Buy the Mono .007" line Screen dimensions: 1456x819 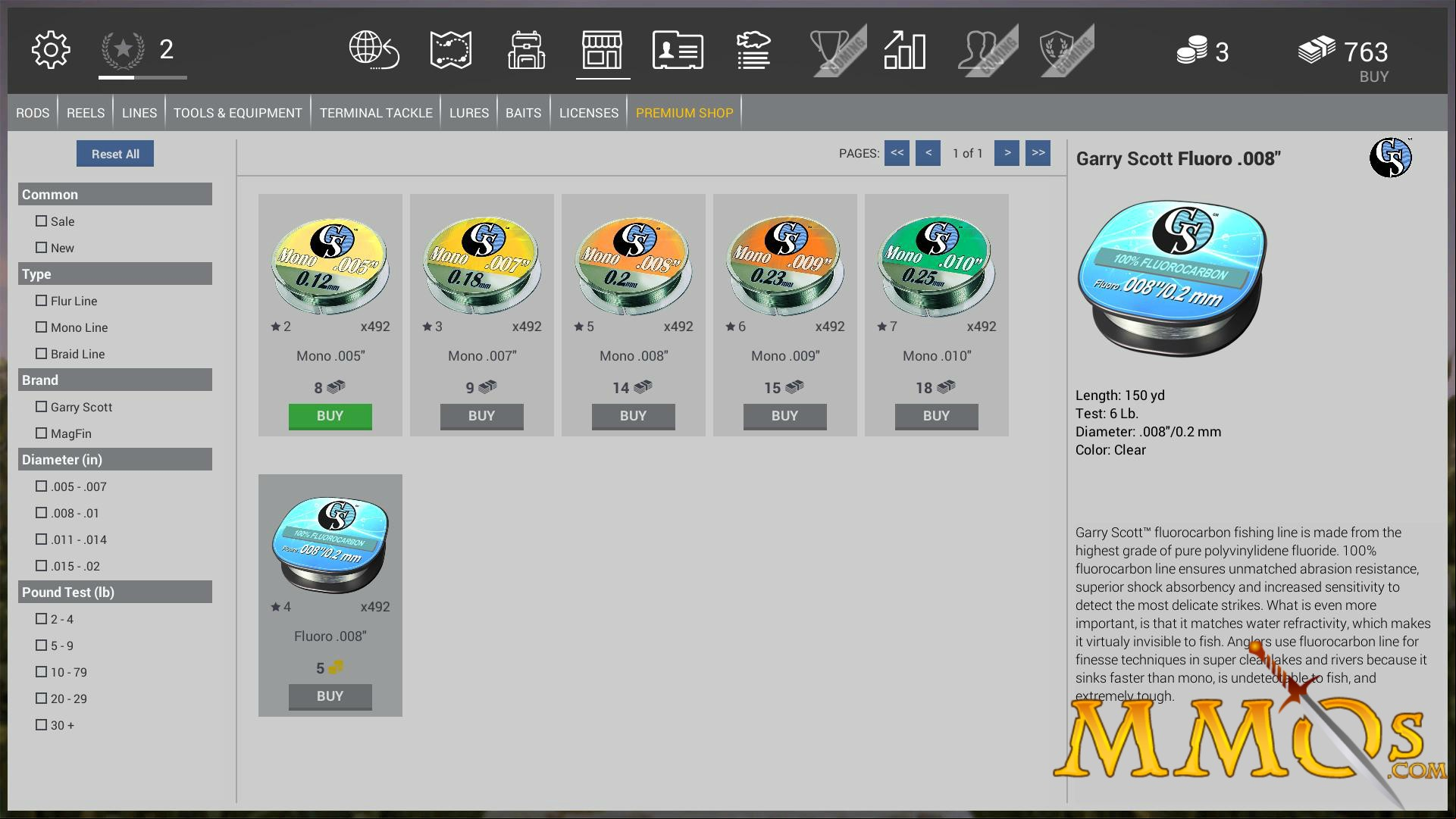(x=482, y=416)
